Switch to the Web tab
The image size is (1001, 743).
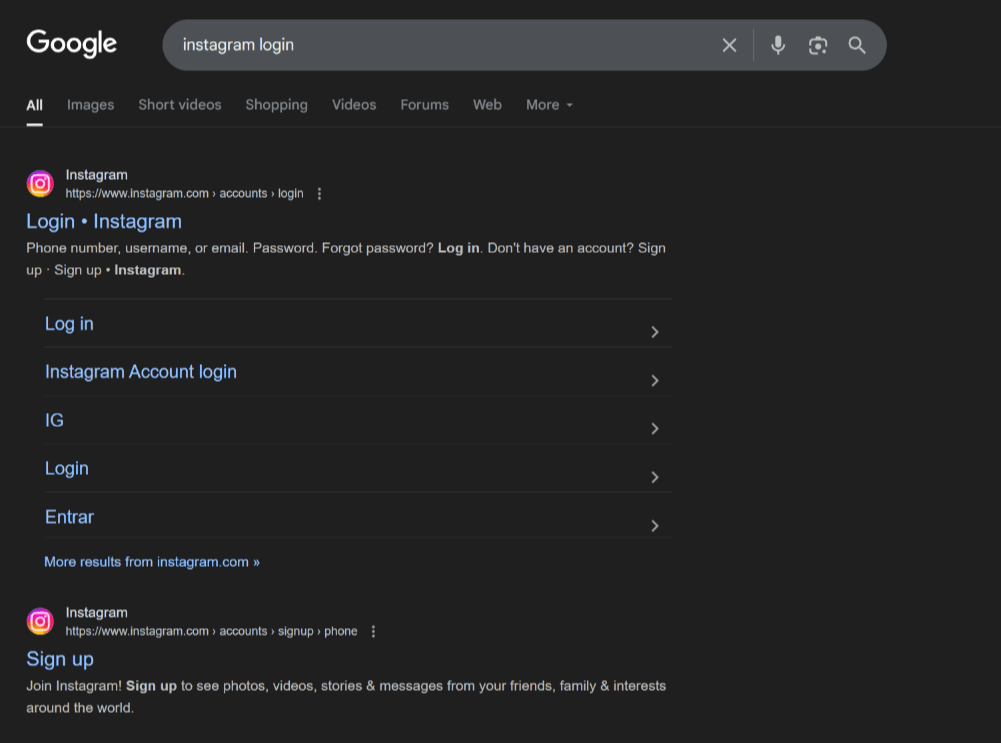487,105
